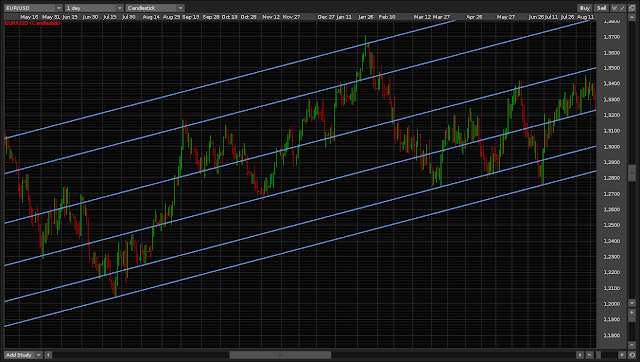Click the Aug 11 date label

(586, 17)
